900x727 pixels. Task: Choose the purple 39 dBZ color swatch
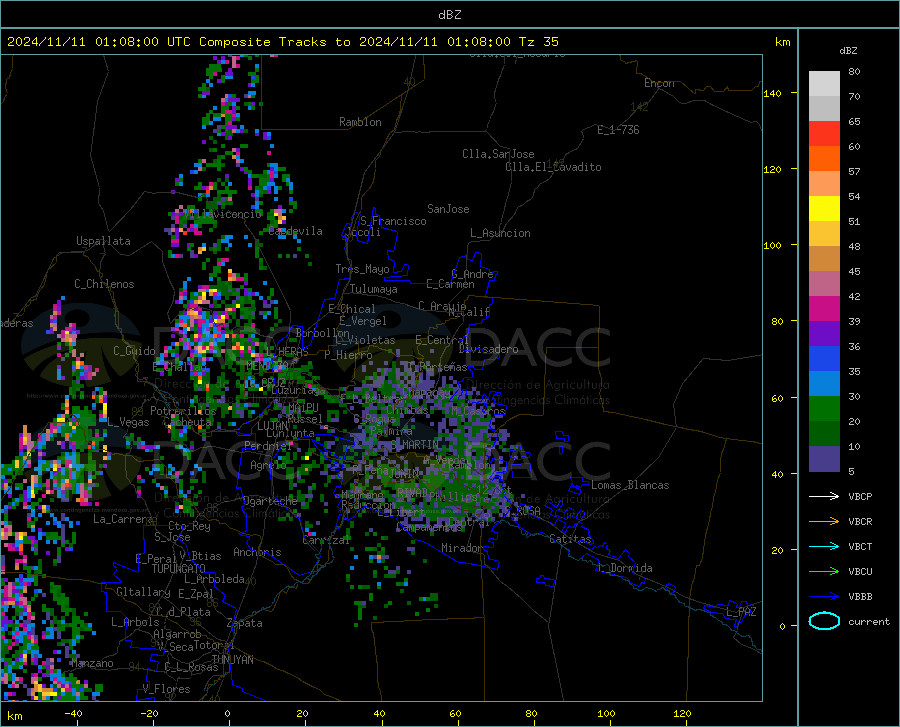824,334
